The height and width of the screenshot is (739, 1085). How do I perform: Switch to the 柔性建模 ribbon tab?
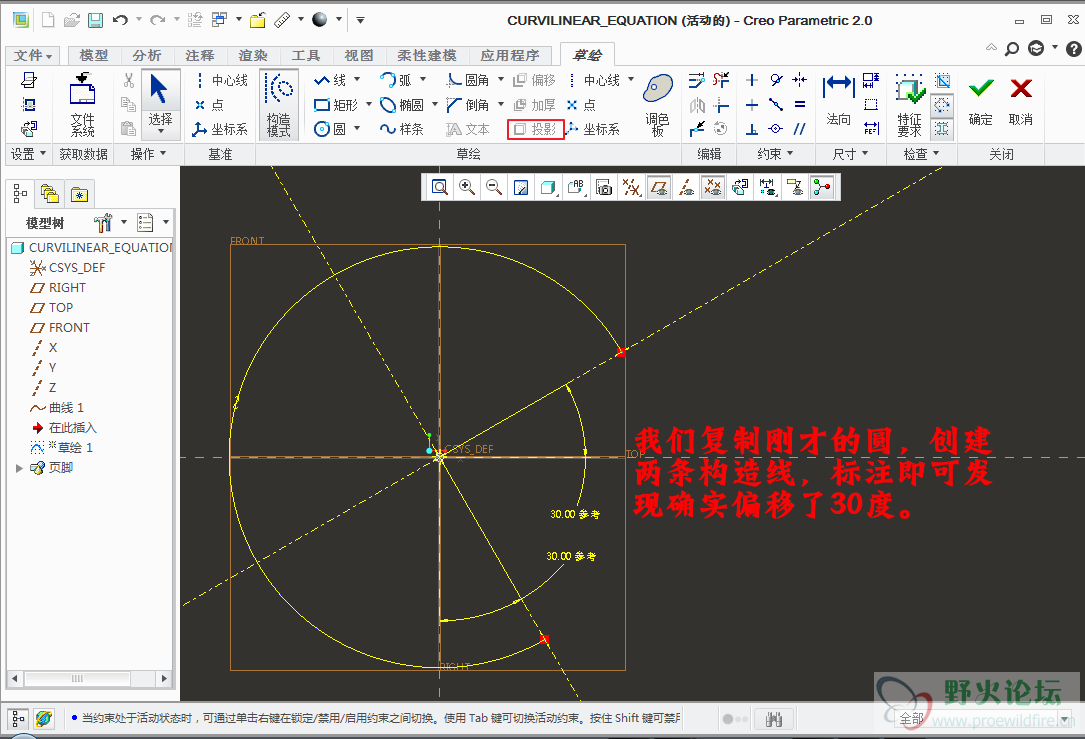pos(427,55)
